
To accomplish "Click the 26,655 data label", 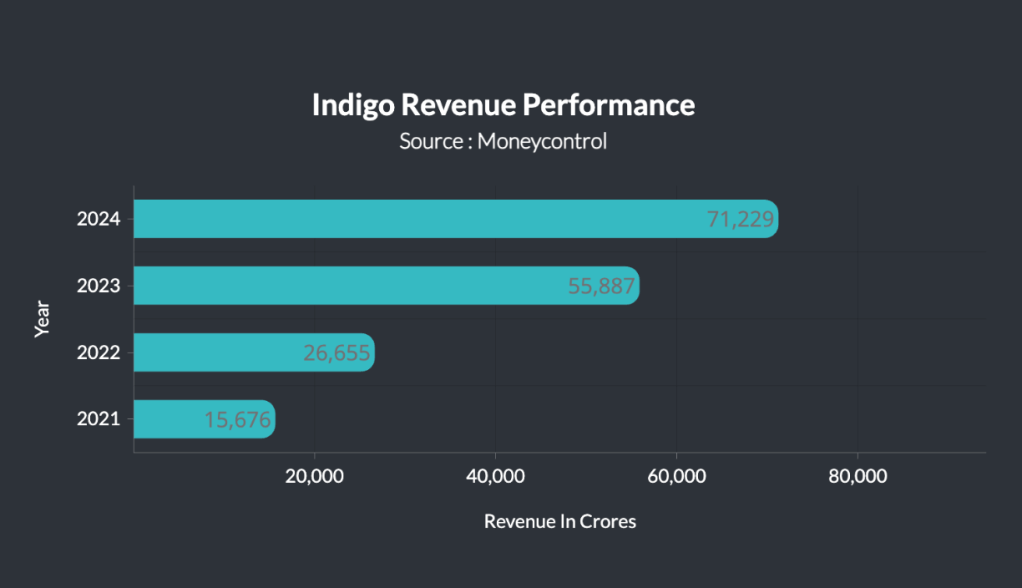I will point(337,353).
